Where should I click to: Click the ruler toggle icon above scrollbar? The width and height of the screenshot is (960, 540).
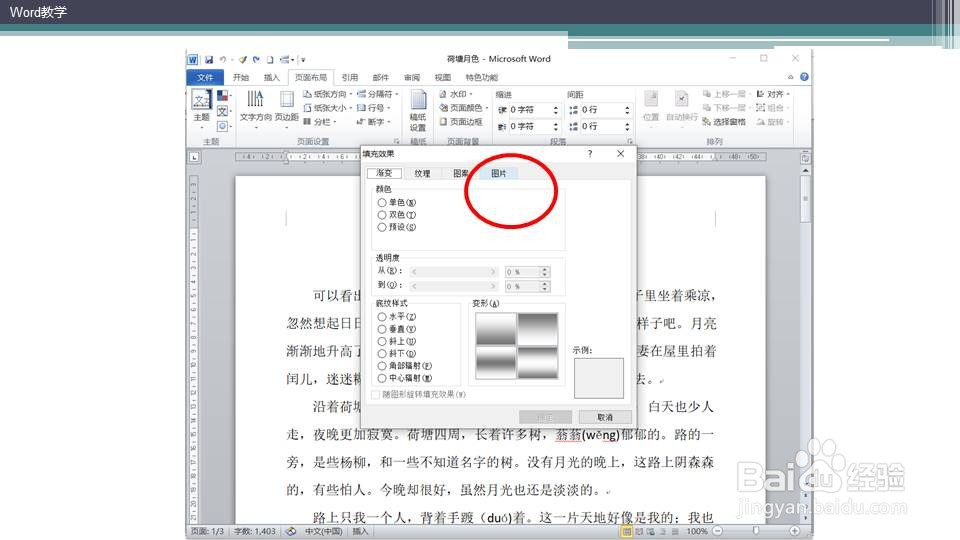coord(805,158)
